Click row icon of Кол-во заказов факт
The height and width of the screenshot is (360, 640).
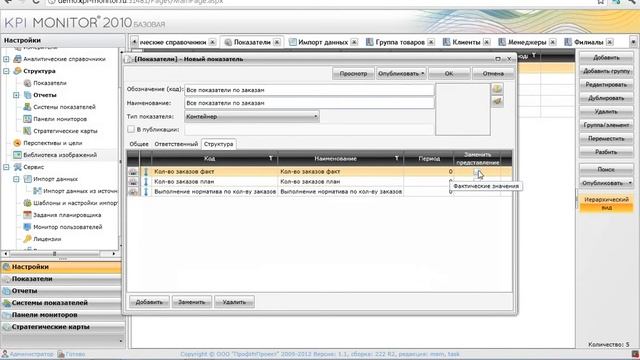coord(133,172)
